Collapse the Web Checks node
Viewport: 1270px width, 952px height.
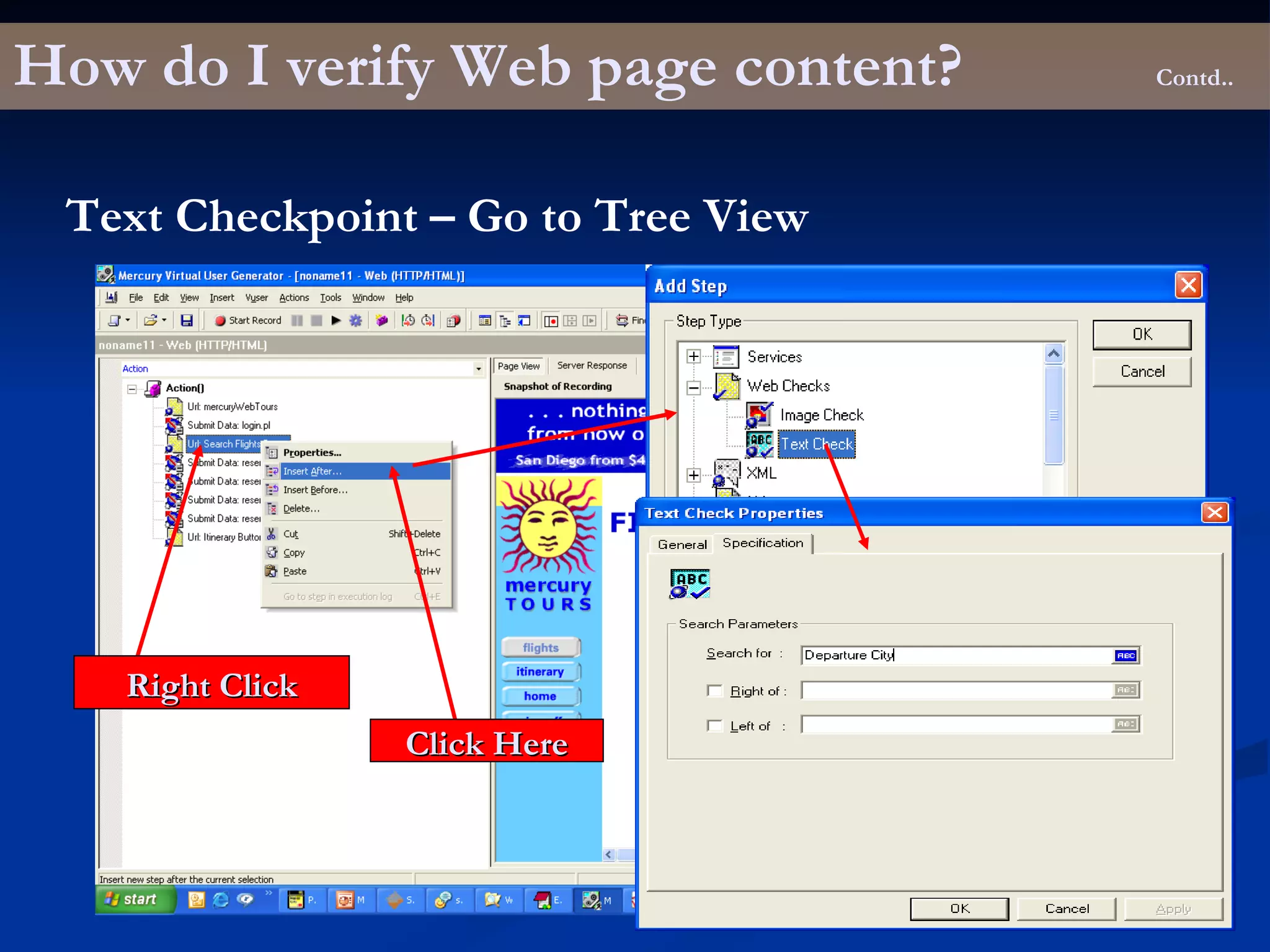coord(694,388)
